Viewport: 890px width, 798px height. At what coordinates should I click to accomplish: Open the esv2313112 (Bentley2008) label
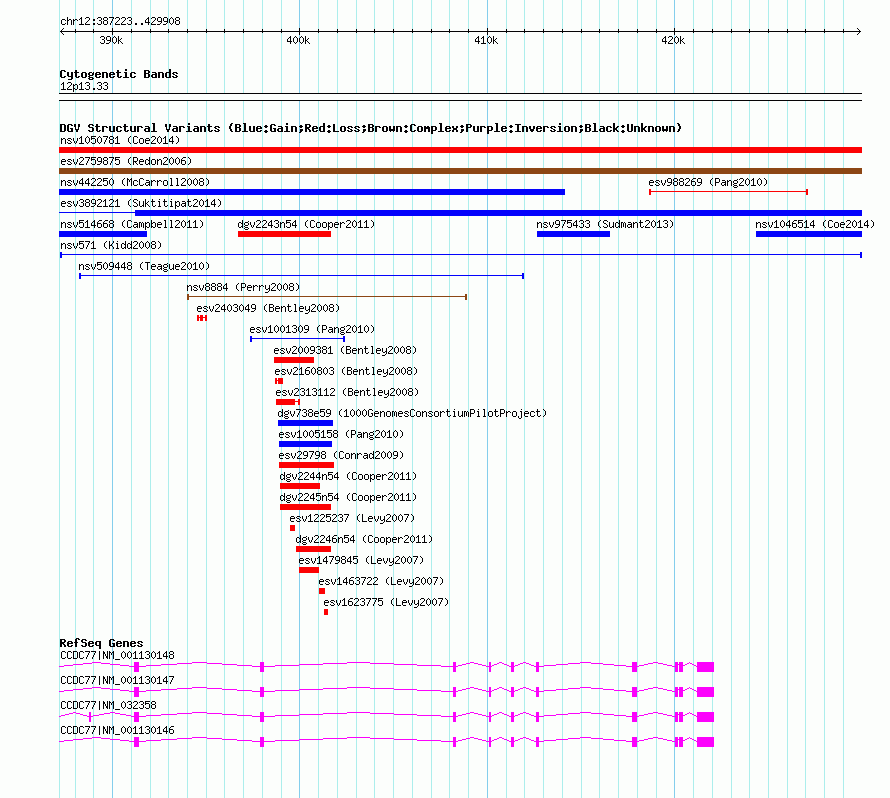pyautogui.click(x=347, y=392)
